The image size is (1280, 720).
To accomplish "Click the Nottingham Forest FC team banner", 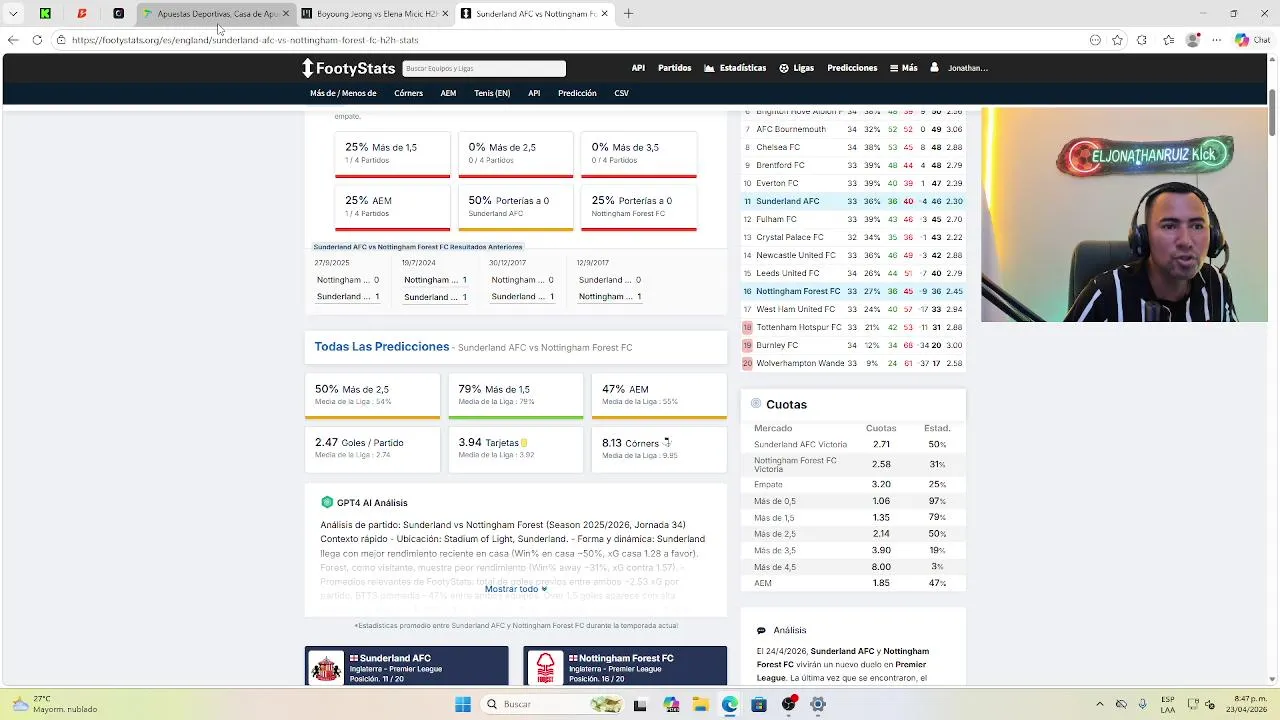I will (x=625, y=666).
